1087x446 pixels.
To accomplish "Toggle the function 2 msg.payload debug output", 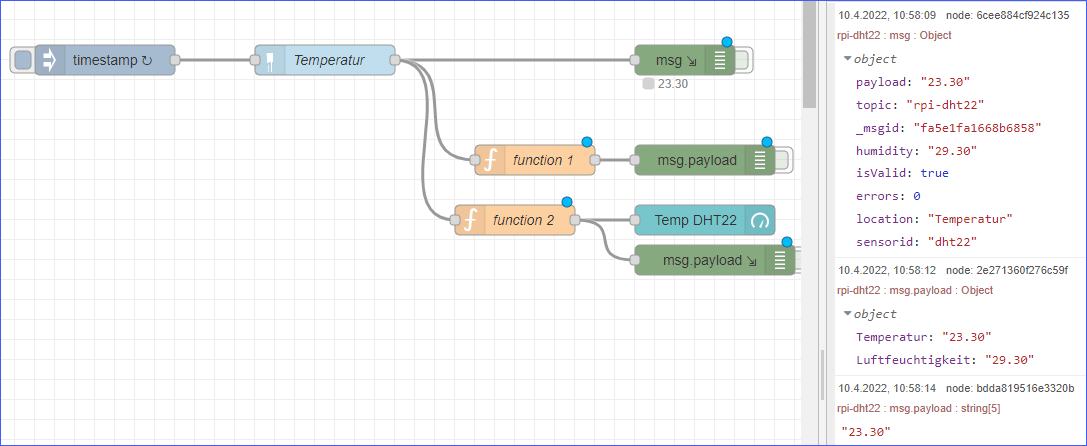I will (x=799, y=260).
